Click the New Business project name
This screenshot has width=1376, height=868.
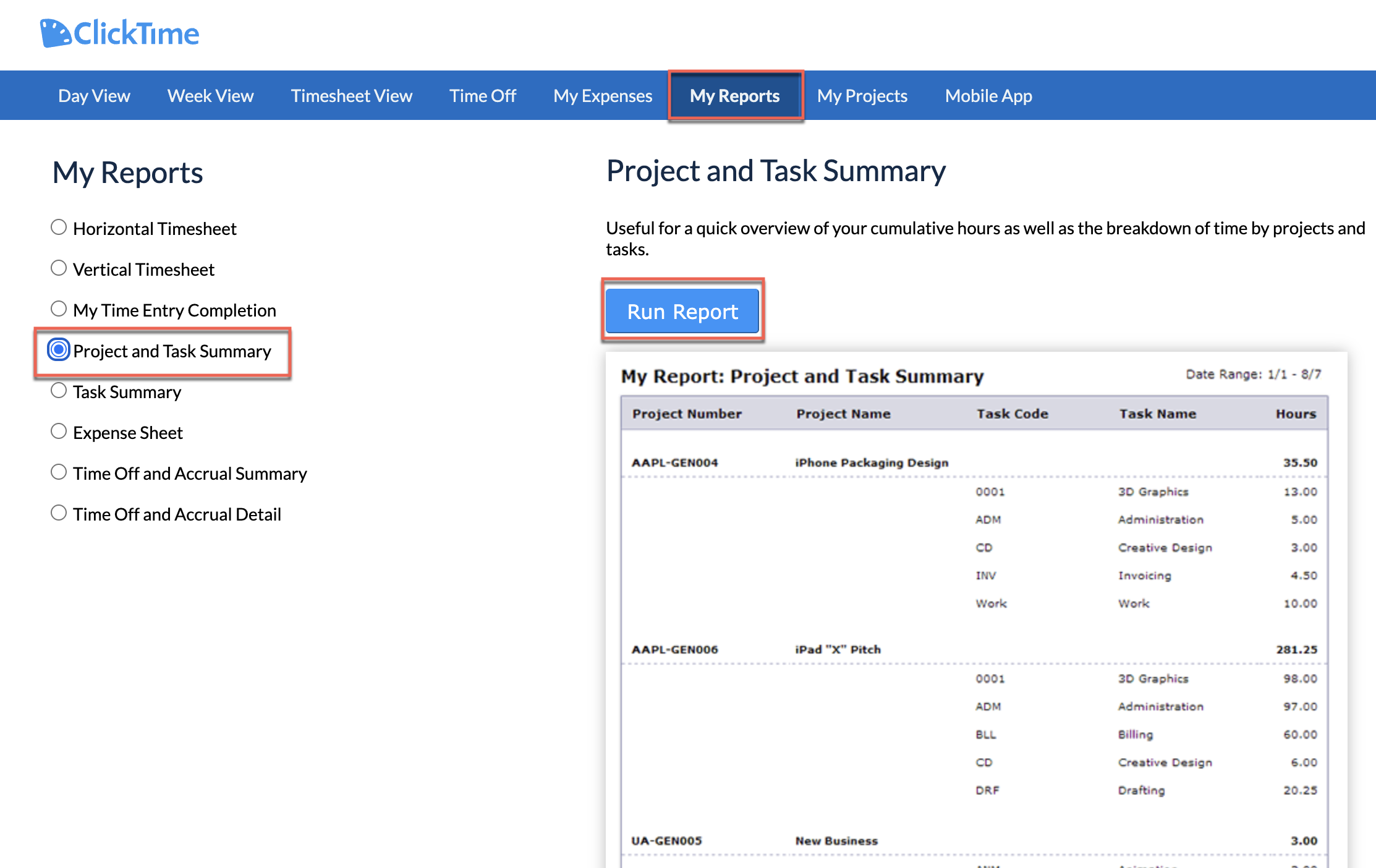pos(836,841)
